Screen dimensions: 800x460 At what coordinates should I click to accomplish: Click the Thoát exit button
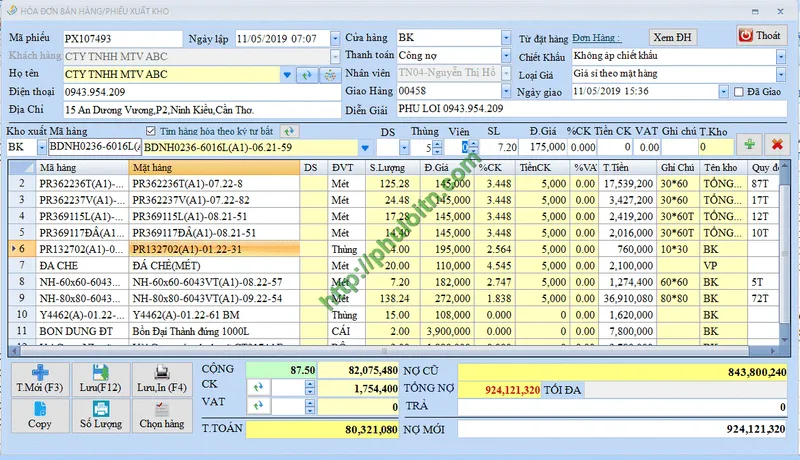[x=761, y=35]
